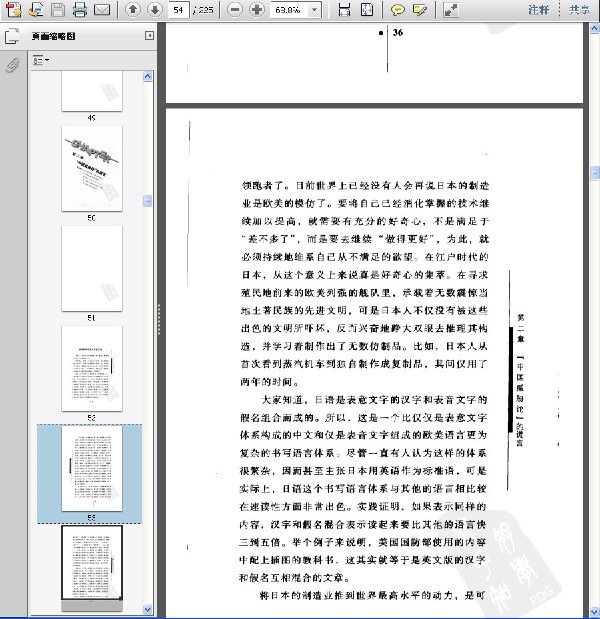Select page 50 CHAPTER thumbnail
The height and width of the screenshot is (619, 600).
[92, 169]
